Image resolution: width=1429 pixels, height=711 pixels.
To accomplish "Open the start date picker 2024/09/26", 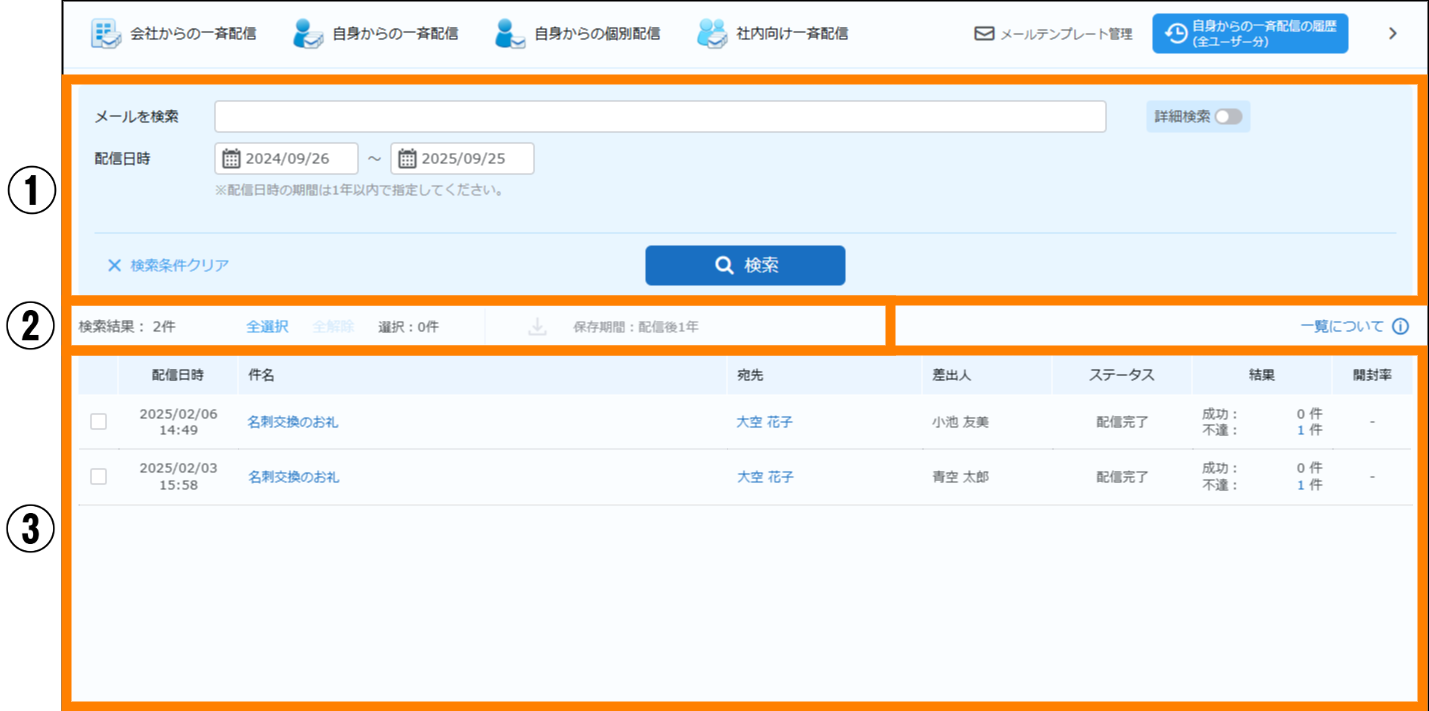I will click(286, 159).
